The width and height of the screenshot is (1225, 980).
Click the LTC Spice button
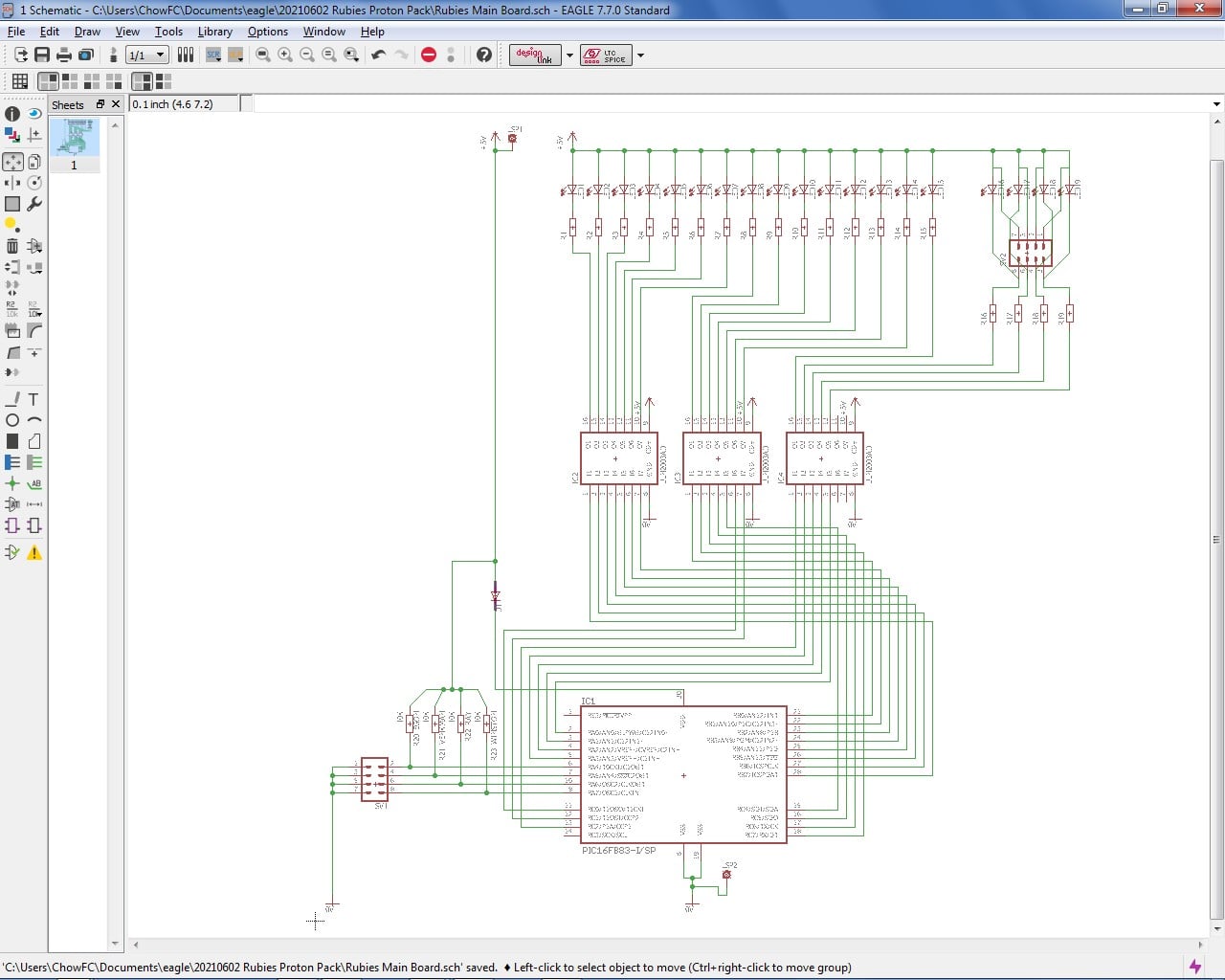tap(606, 55)
